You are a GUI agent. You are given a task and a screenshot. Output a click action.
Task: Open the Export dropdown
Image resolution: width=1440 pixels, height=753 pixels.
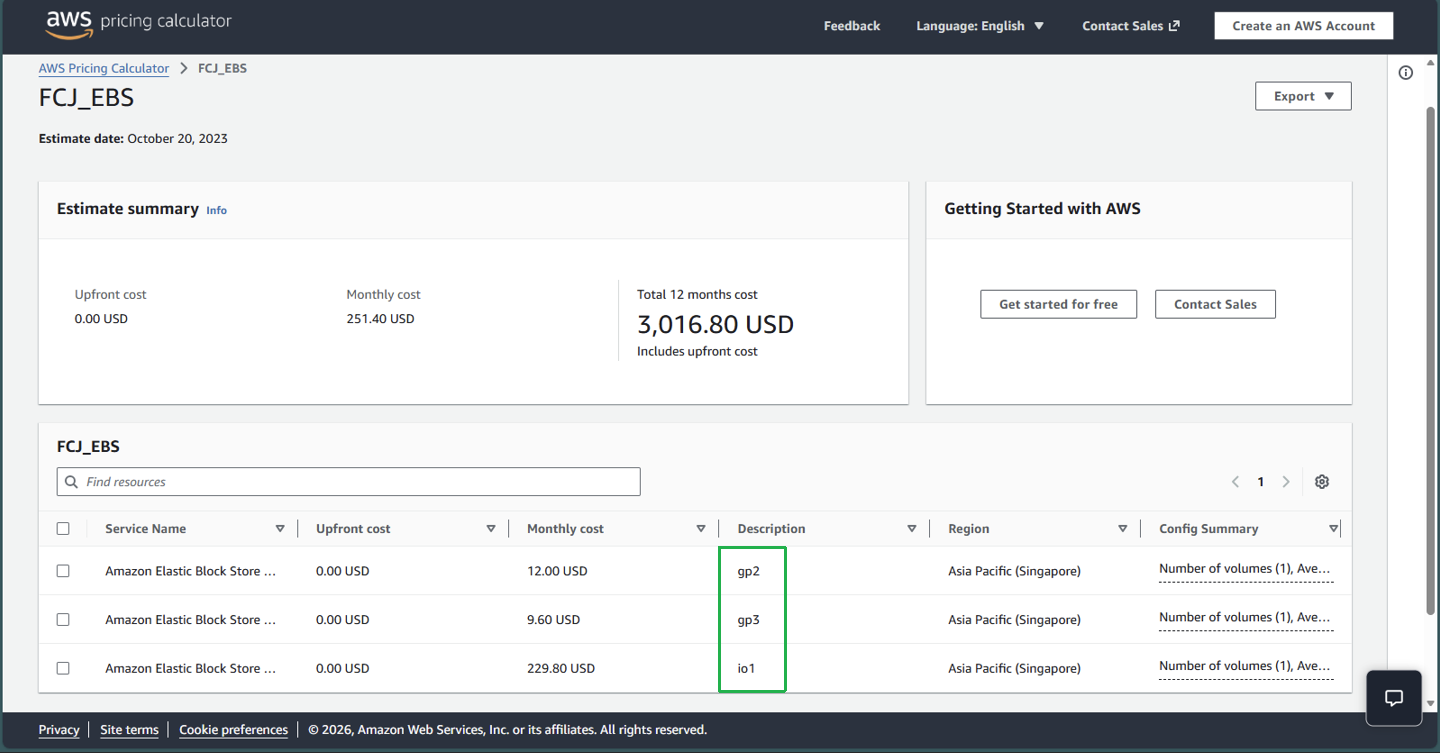click(1303, 96)
